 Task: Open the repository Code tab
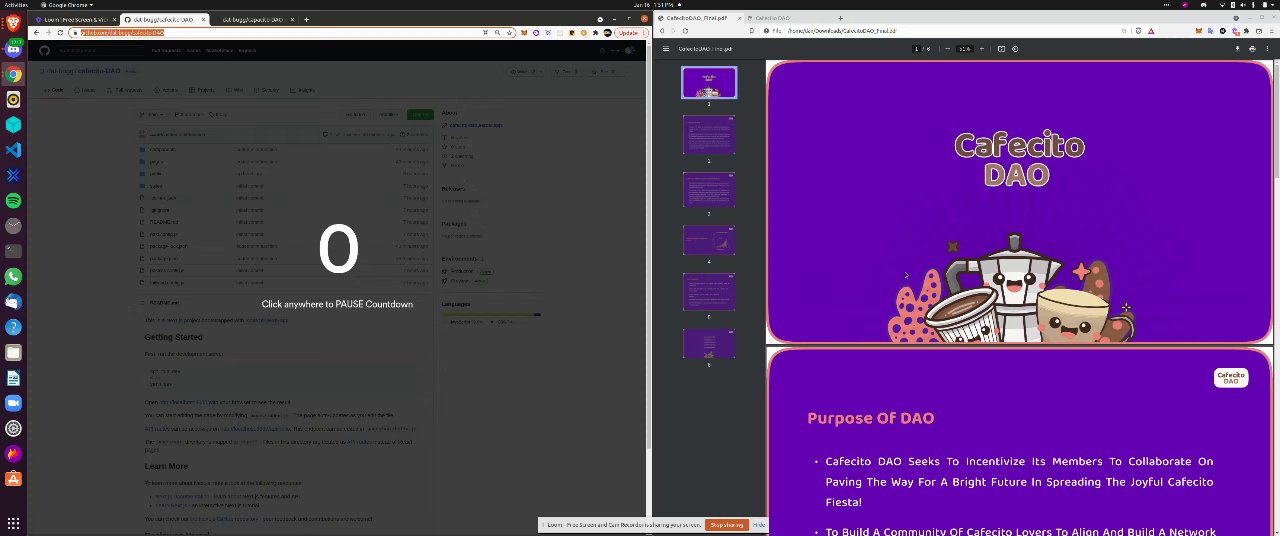[x=53, y=90]
